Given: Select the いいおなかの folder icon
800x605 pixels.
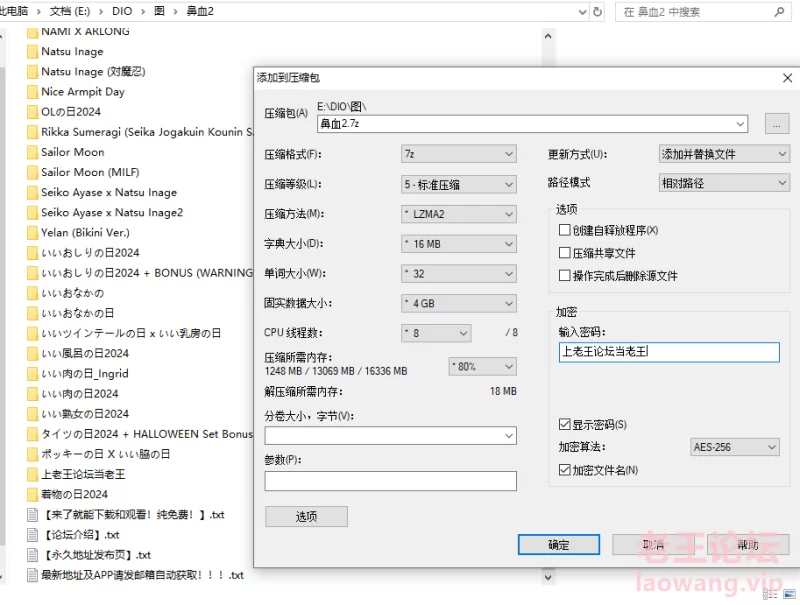Looking at the screenshot, I should tap(32, 293).
